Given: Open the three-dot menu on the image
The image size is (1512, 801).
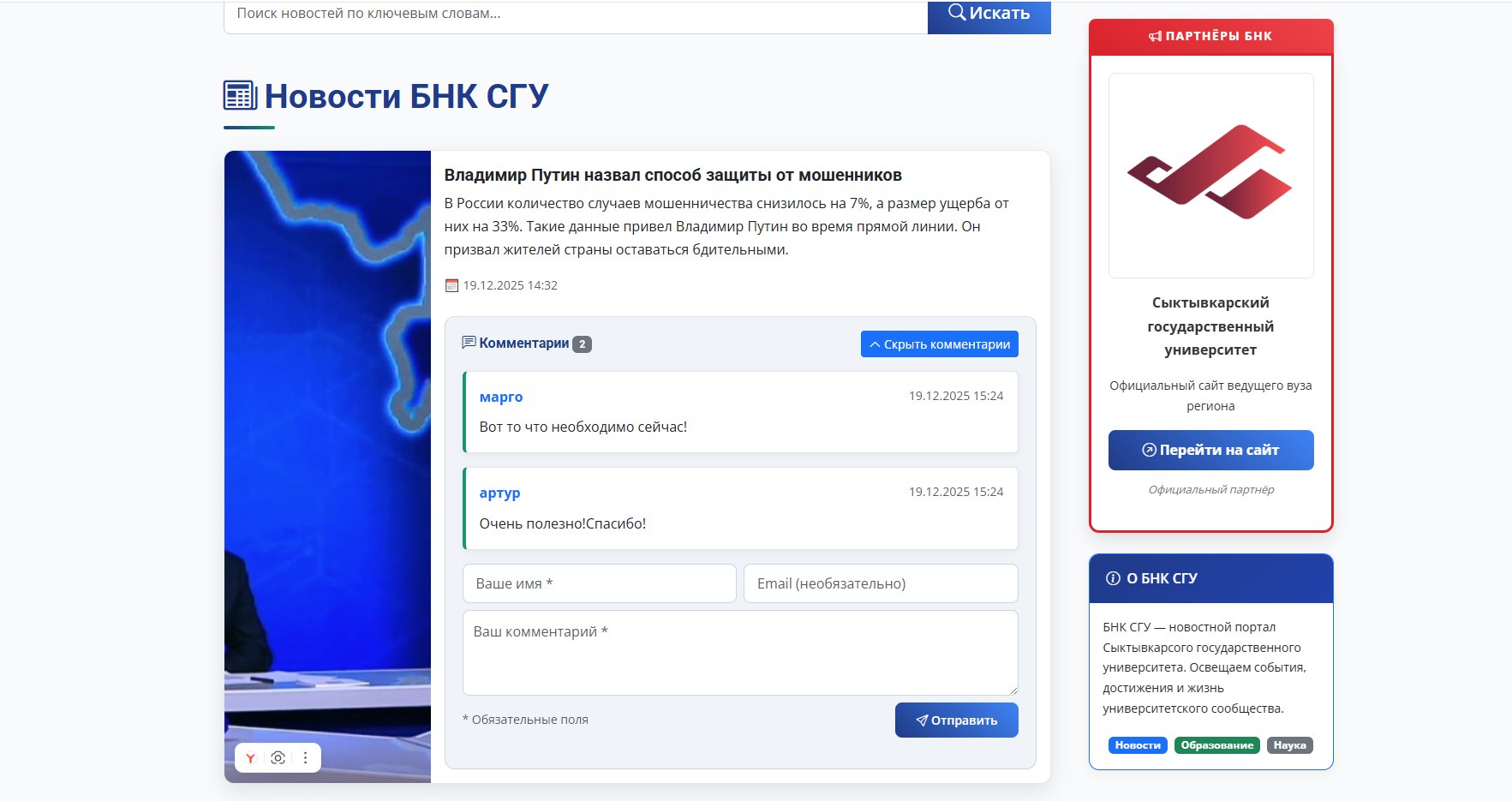Looking at the screenshot, I should tap(305, 758).
